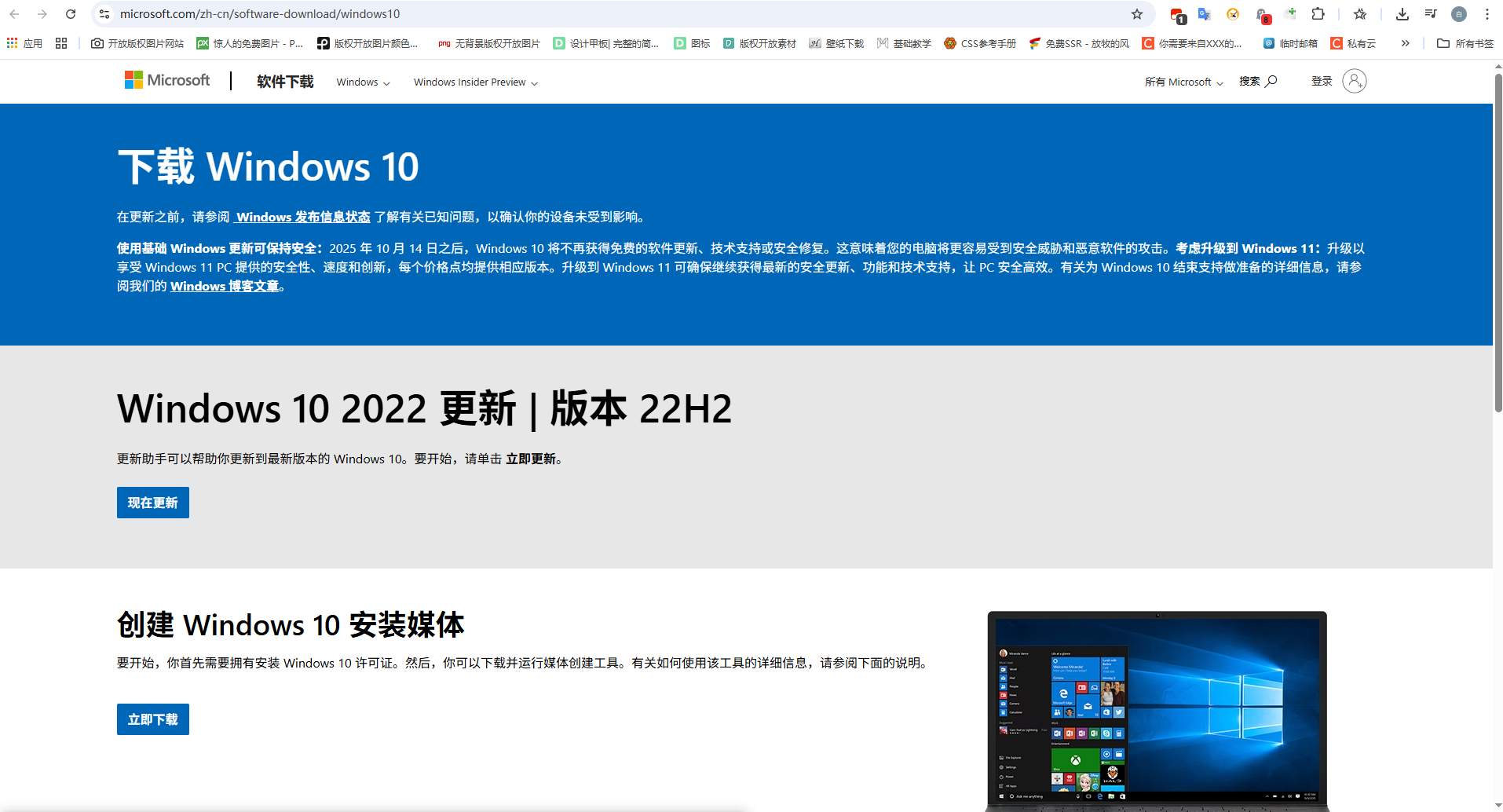Viewport: 1503px width, 812px height.
Task: Reload the page with the refresh icon
Action: pos(71,14)
